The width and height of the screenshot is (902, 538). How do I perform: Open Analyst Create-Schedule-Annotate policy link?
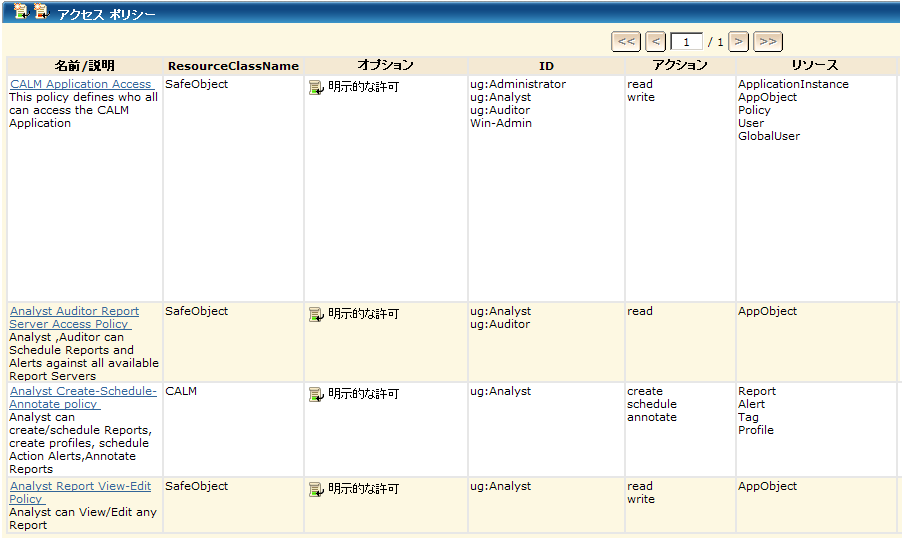pyautogui.click(x=83, y=398)
